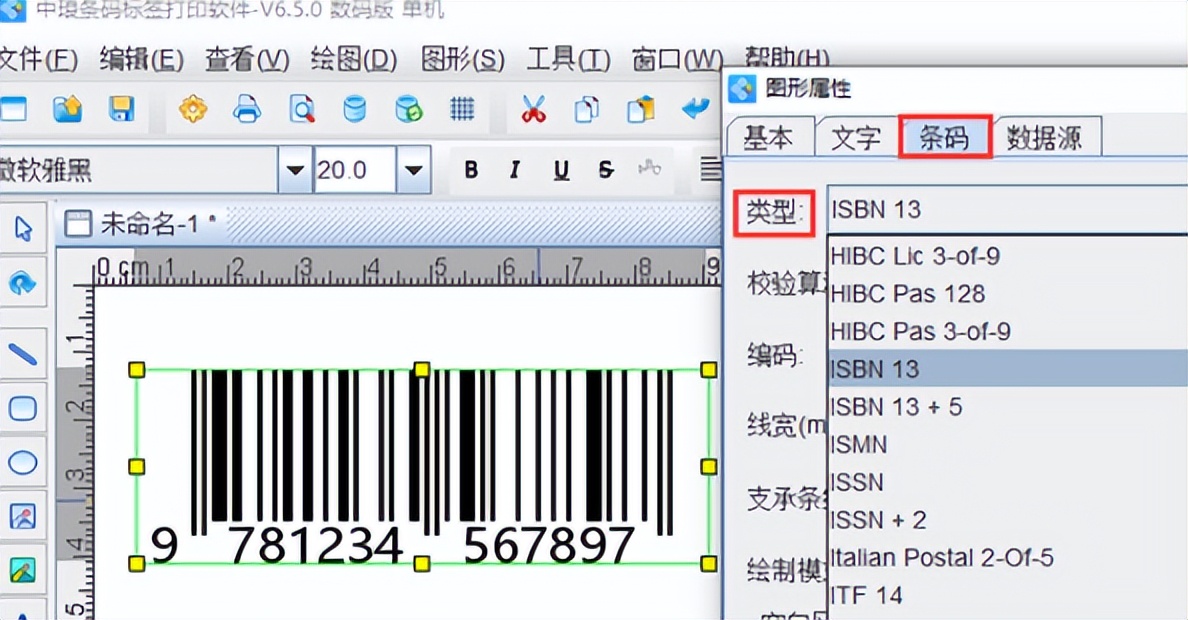Choose HIBC Pas 3-of-9 from the list
The height and width of the screenshot is (620, 1188).
pos(1008,331)
